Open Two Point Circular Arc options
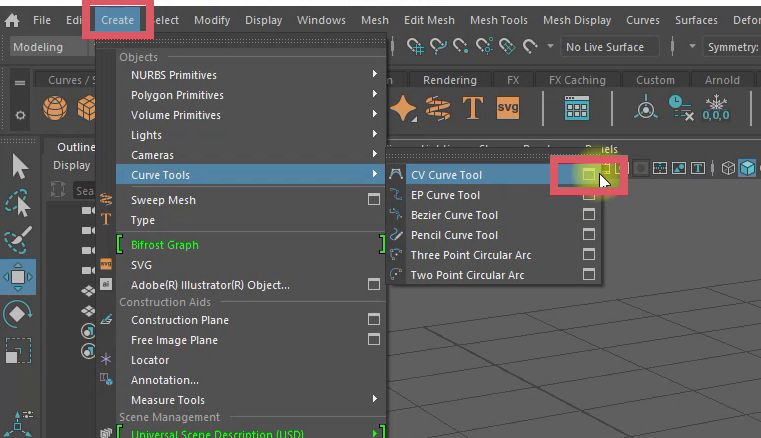761x438 pixels. pos(589,274)
